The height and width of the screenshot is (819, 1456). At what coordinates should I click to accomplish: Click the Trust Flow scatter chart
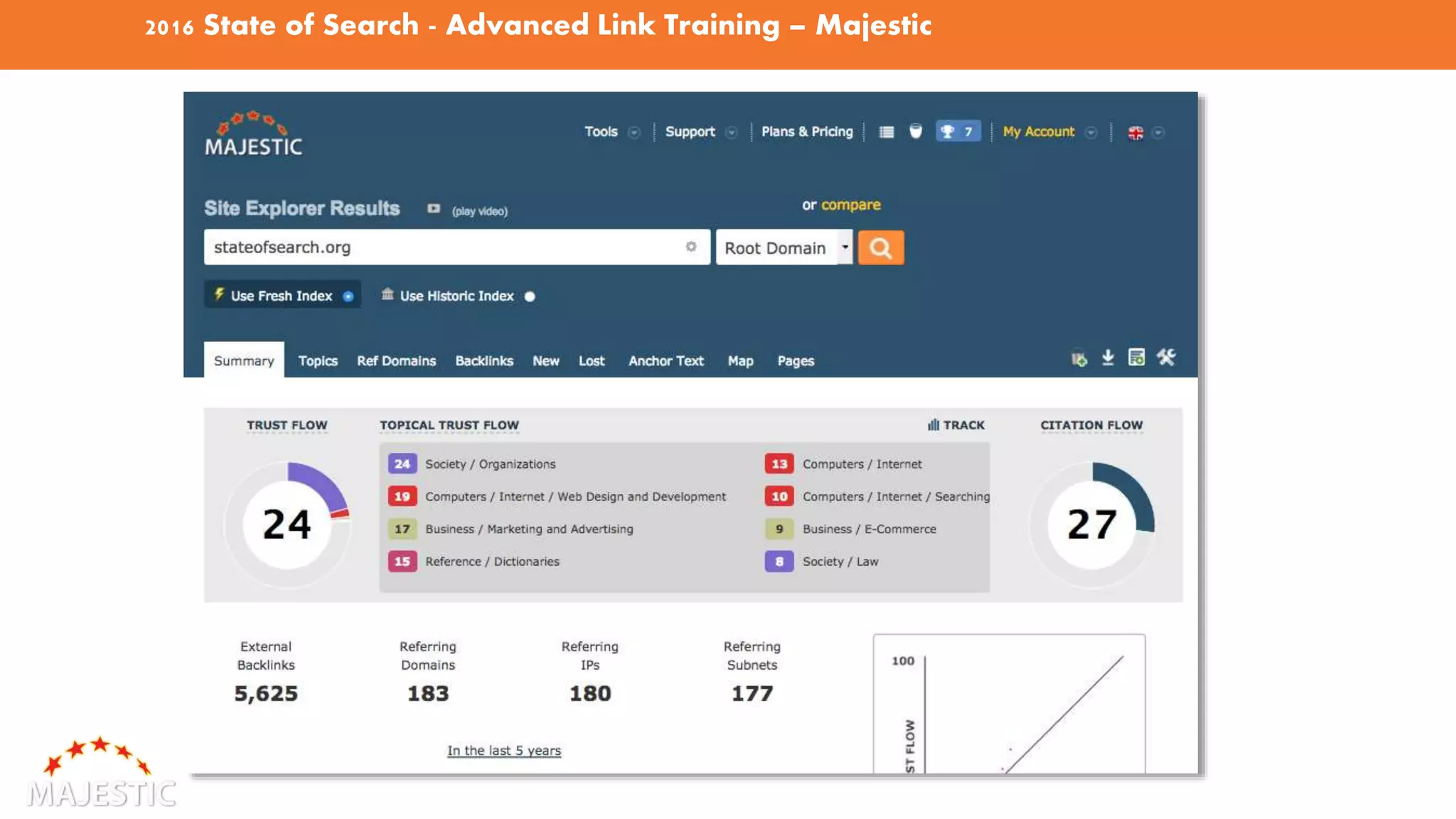(x=1010, y=704)
